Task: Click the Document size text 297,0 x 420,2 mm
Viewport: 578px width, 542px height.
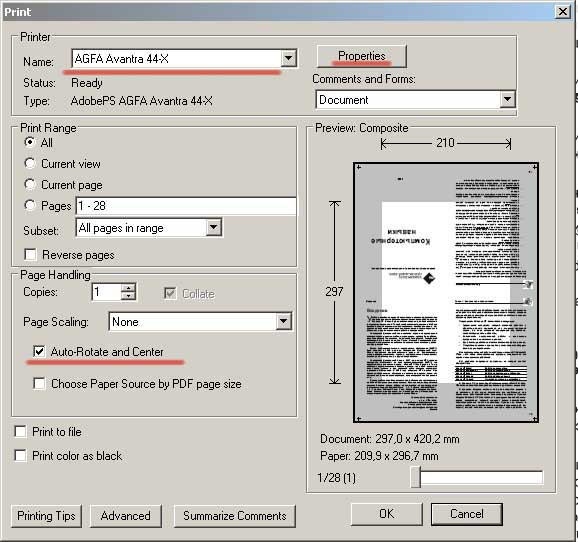Action: point(417,439)
